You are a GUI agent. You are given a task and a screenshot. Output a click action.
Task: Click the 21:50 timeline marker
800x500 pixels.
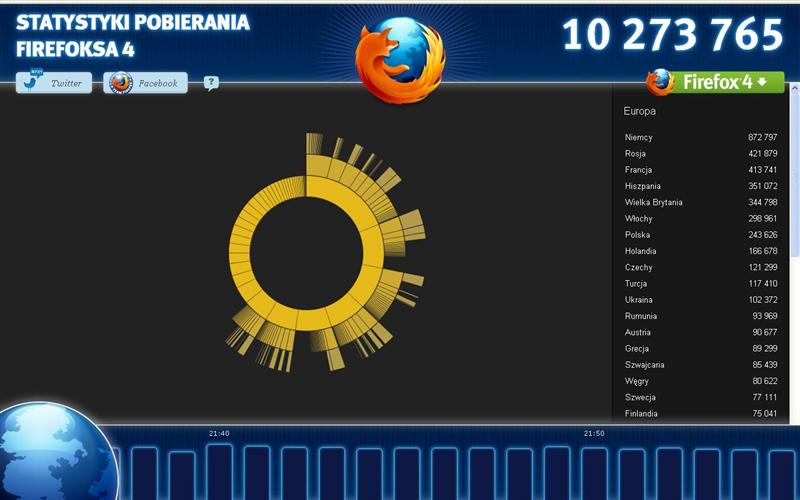594,434
